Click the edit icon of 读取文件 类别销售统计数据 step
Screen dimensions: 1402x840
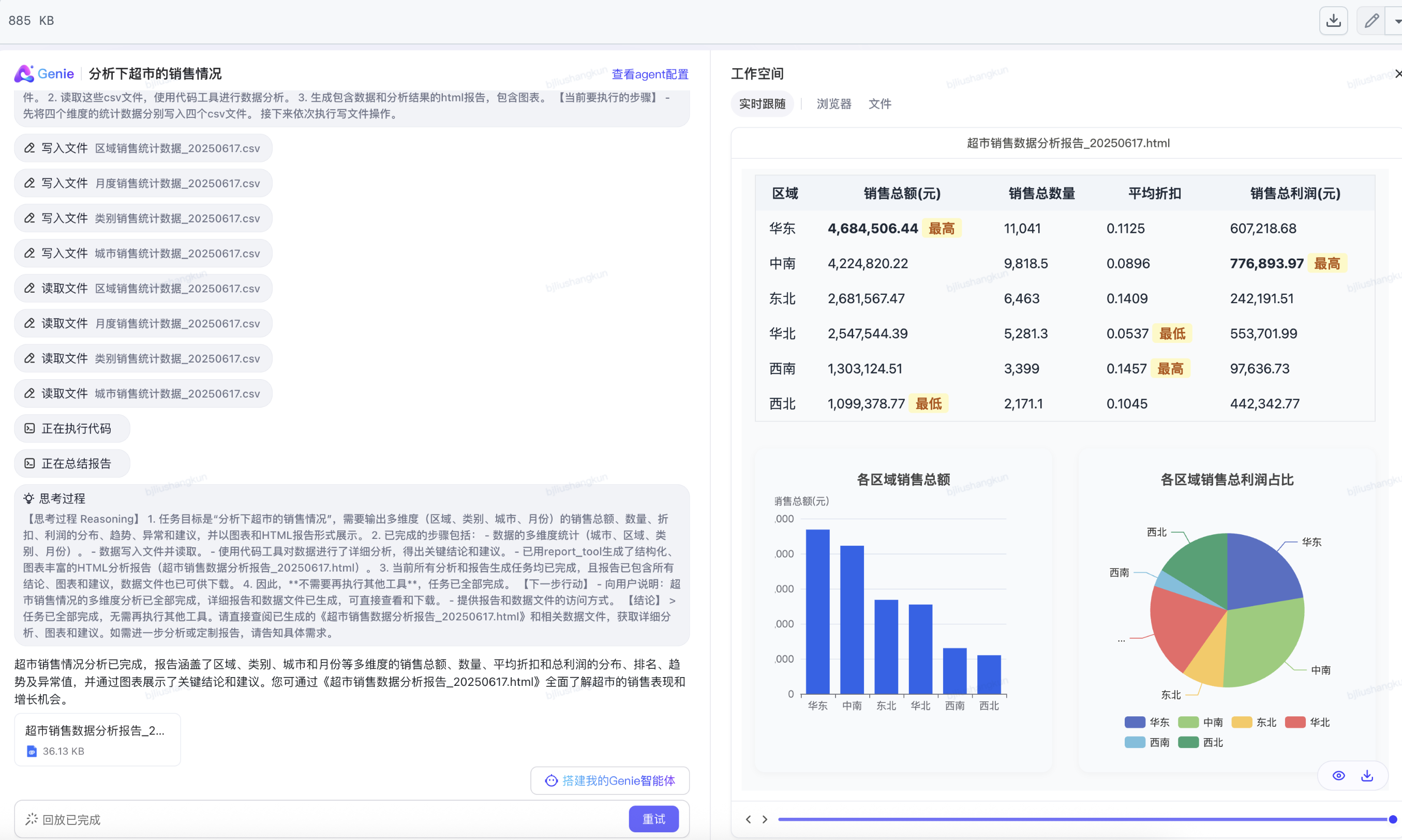click(29, 358)
